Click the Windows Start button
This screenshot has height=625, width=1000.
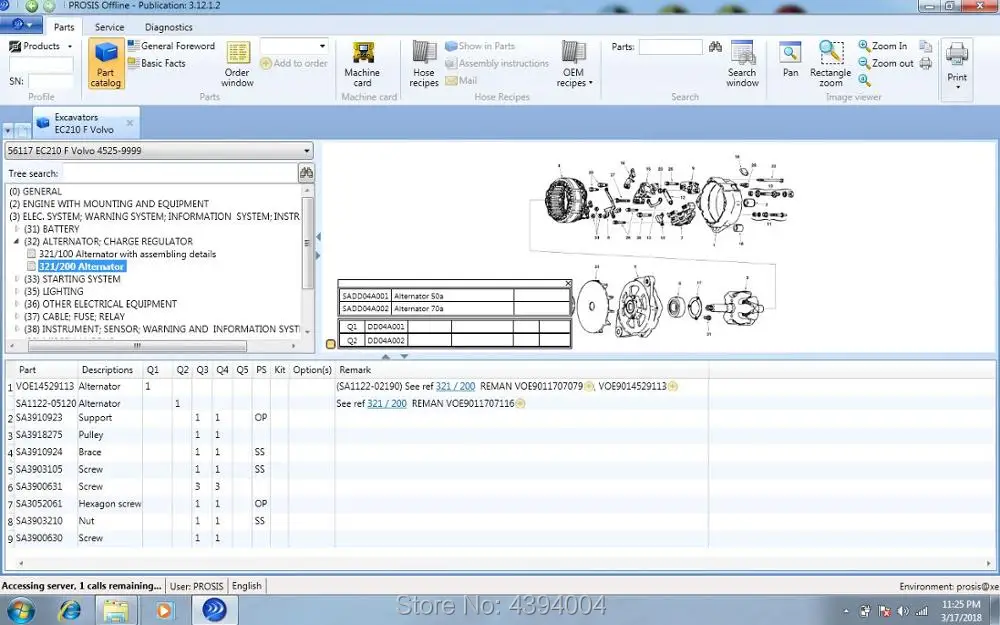(21, 610)
